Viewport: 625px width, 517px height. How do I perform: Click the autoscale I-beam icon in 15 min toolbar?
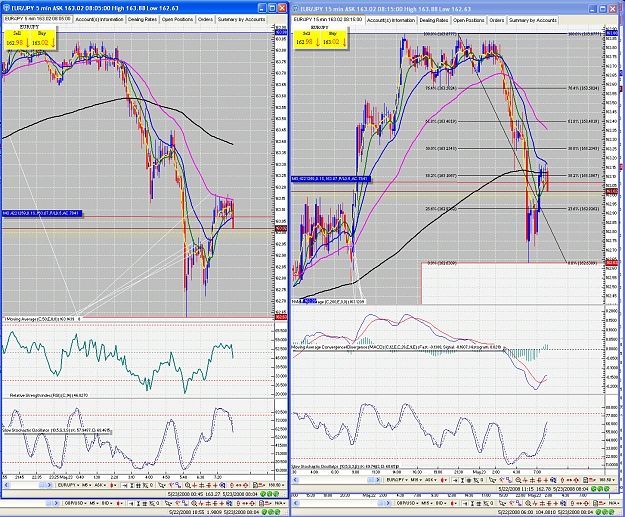tap(462, 480)
